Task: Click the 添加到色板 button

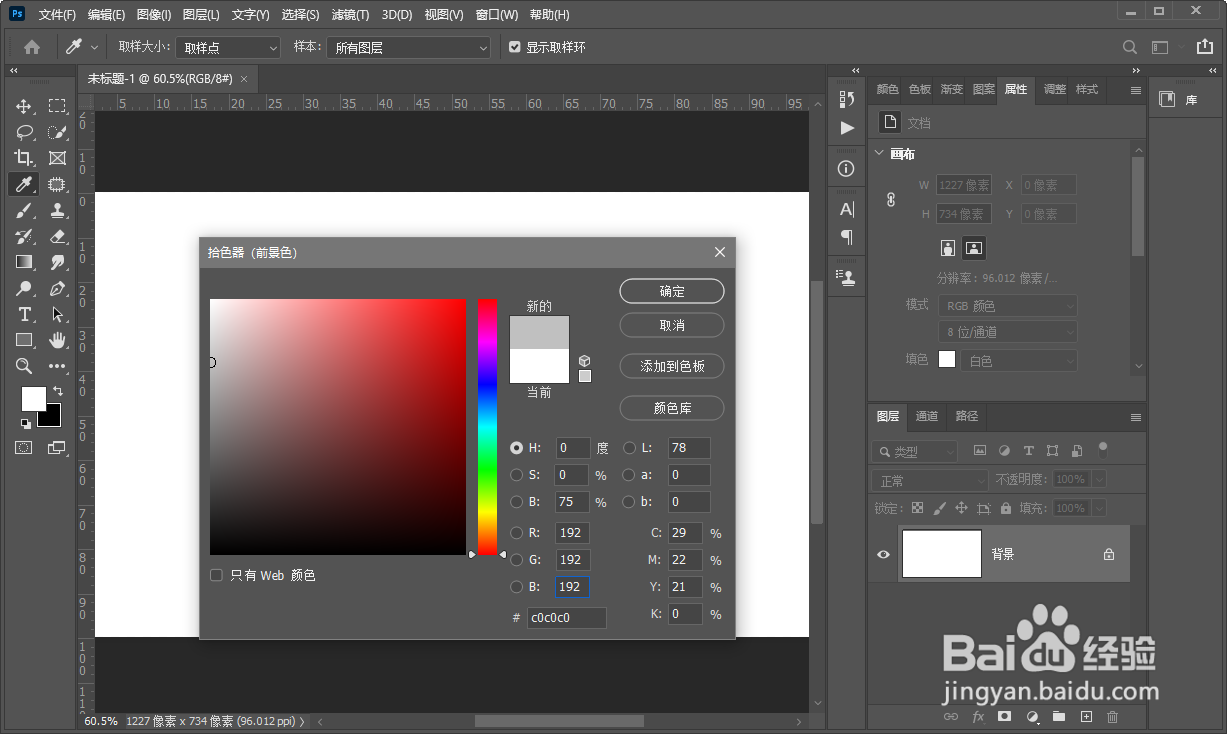Action: [672, 366]
